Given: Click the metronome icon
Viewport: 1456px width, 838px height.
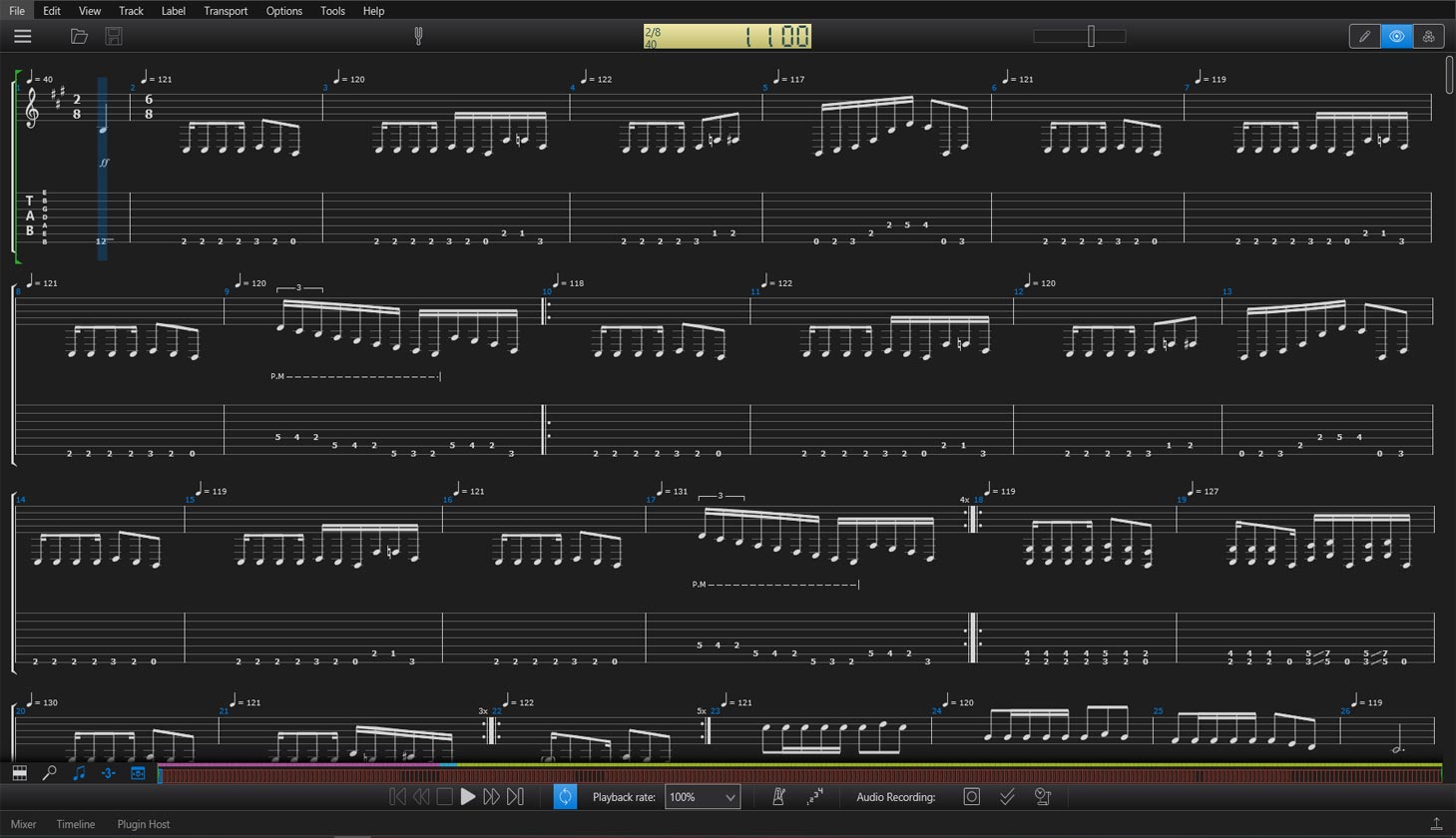Looking at the screenshot, I should [779, 796].
